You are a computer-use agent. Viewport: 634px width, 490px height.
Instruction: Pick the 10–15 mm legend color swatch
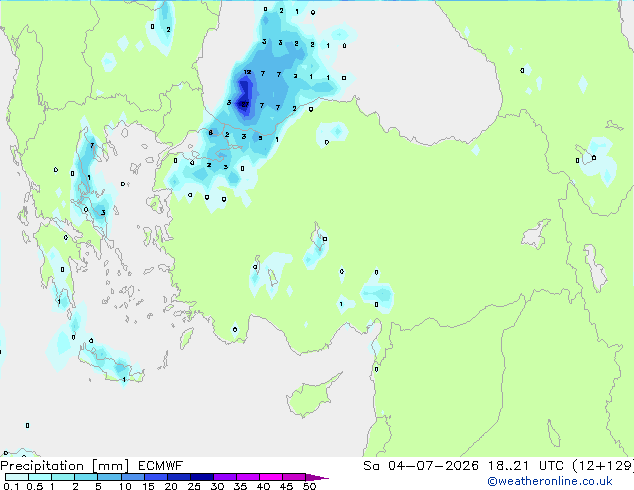[x=133, y=477]
